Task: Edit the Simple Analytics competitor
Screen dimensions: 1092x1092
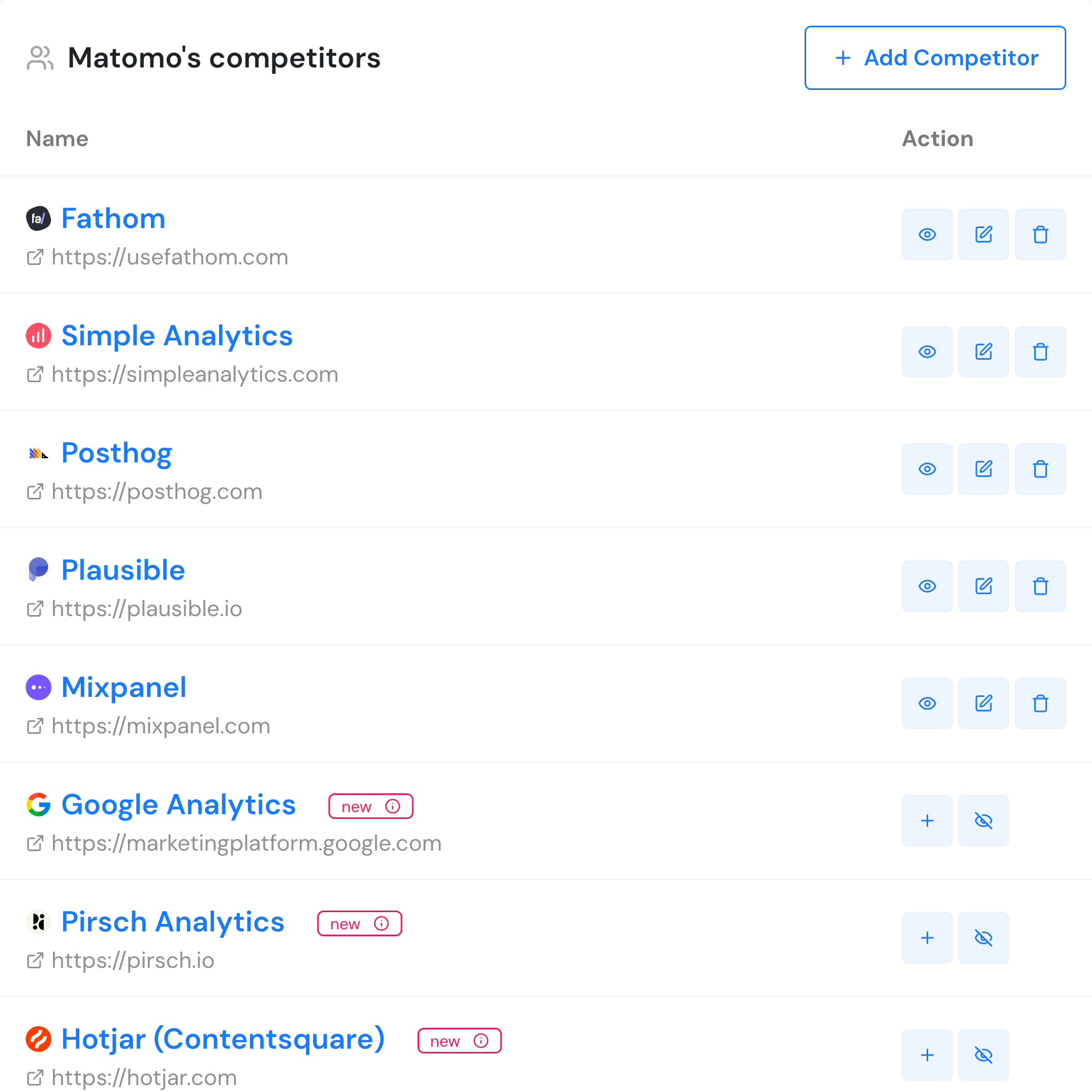Action: pyautogui.click(x=983, y=352)
